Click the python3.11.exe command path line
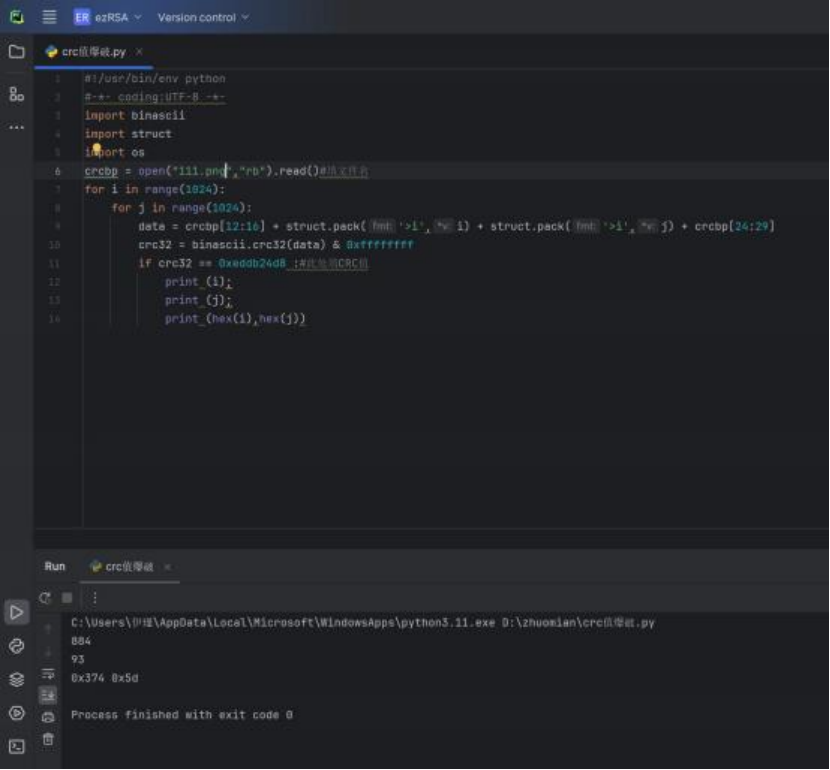 tap(363, 623)
